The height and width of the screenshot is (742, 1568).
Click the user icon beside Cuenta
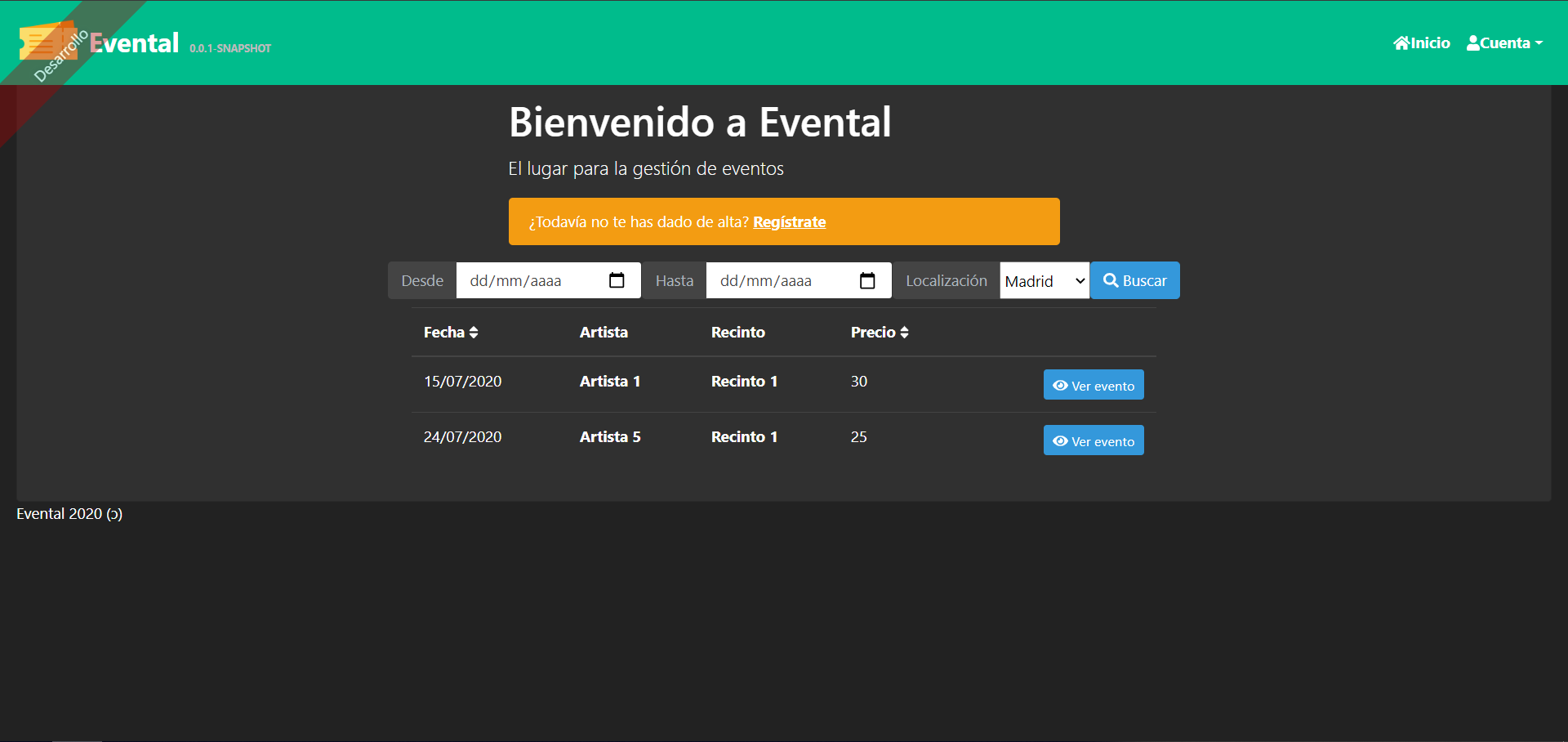click(1473, 42)
